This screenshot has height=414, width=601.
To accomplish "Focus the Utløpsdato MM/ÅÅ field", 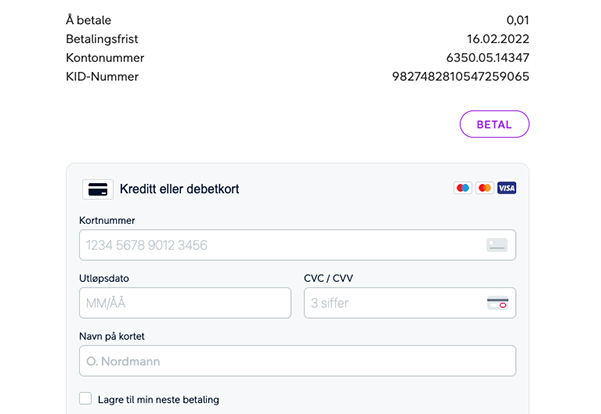I will pos(185,303).
